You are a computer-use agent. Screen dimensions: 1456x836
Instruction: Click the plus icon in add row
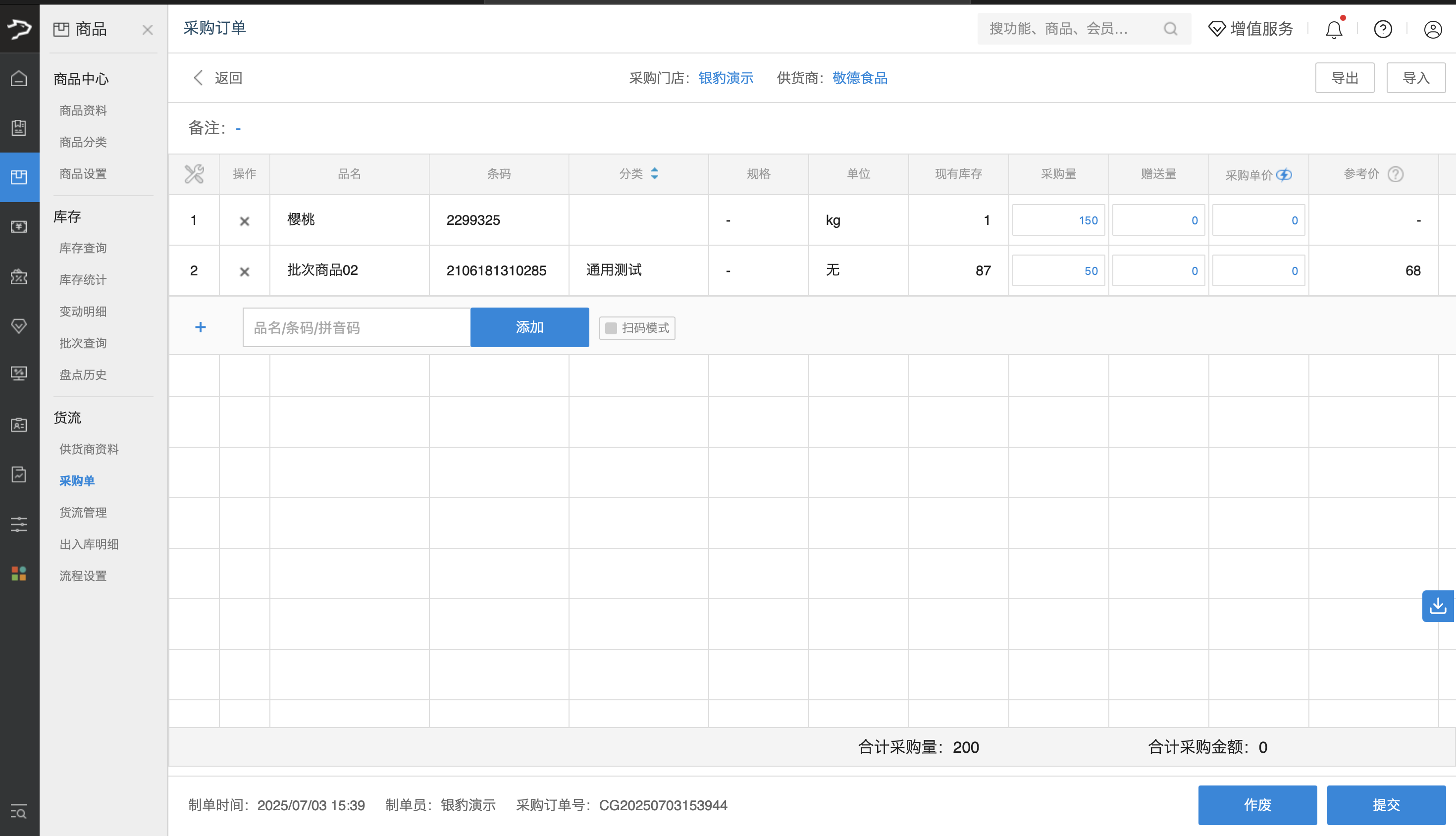(201, 327)
